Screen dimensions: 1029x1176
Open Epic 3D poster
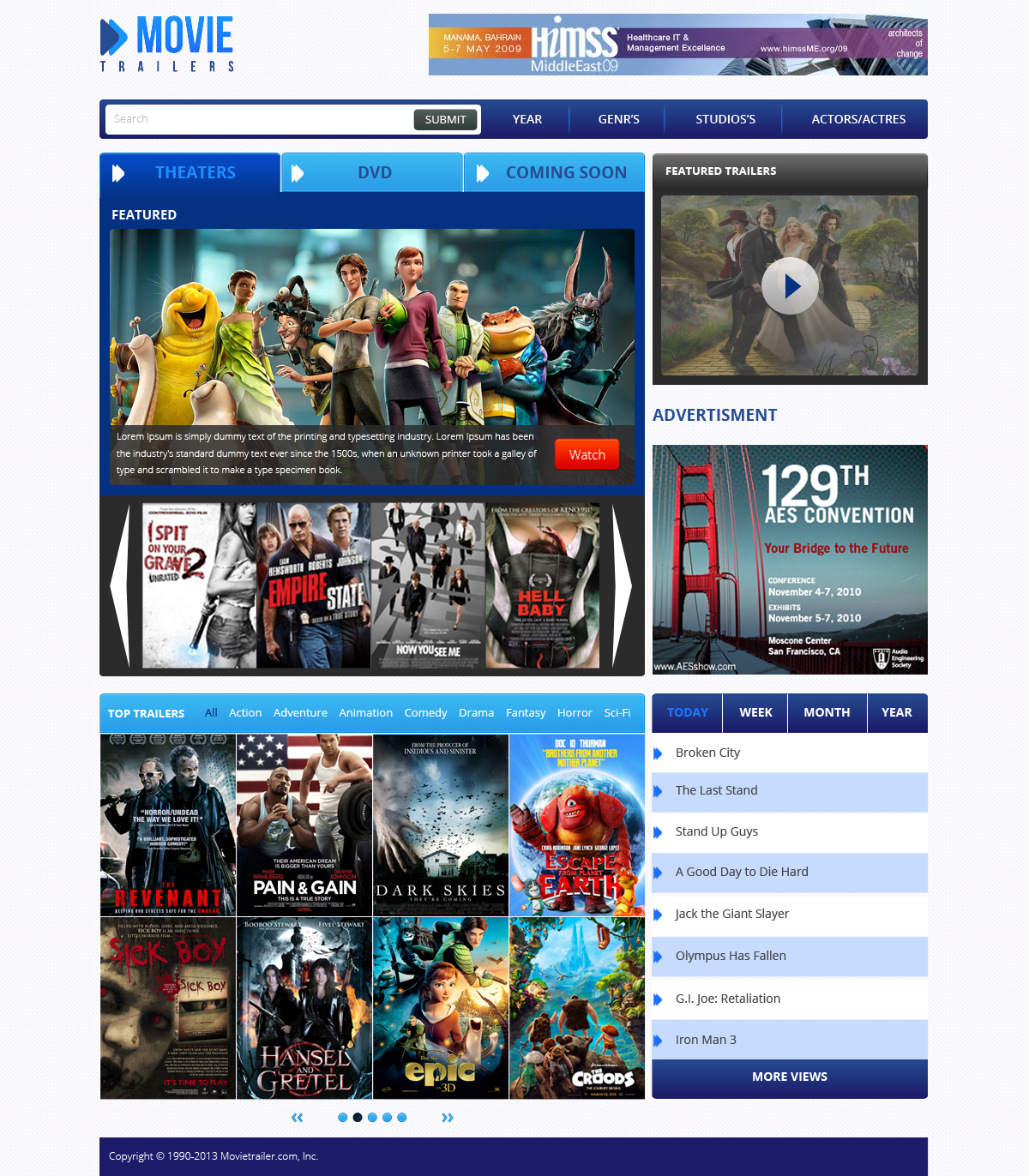click(441, 1008)
